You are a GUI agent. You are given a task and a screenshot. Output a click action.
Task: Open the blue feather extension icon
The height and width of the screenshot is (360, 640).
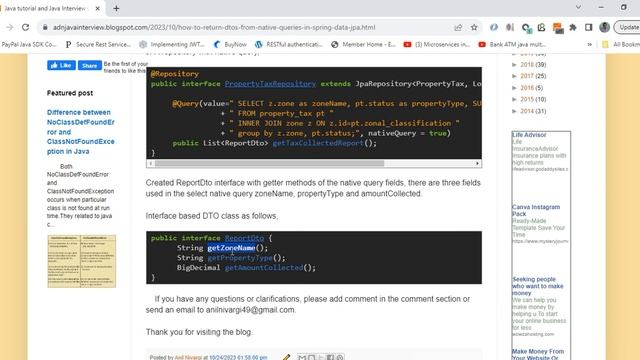point(493,27)
